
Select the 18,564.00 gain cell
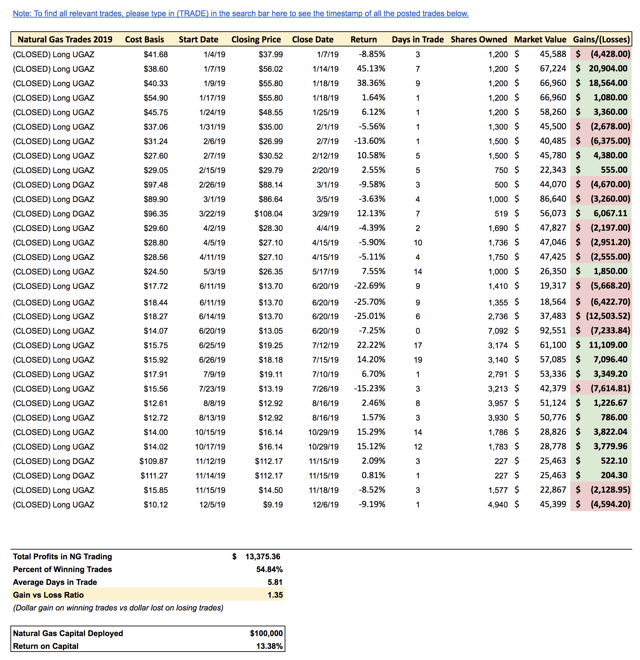pos(601,83)
